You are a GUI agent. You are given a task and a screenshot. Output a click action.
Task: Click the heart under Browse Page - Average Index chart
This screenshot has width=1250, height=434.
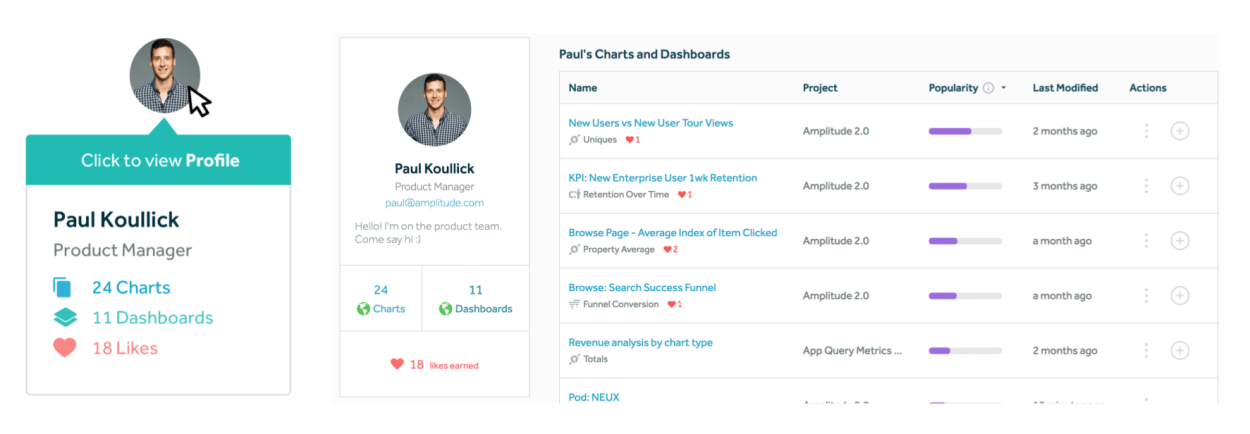pos(669,250)
